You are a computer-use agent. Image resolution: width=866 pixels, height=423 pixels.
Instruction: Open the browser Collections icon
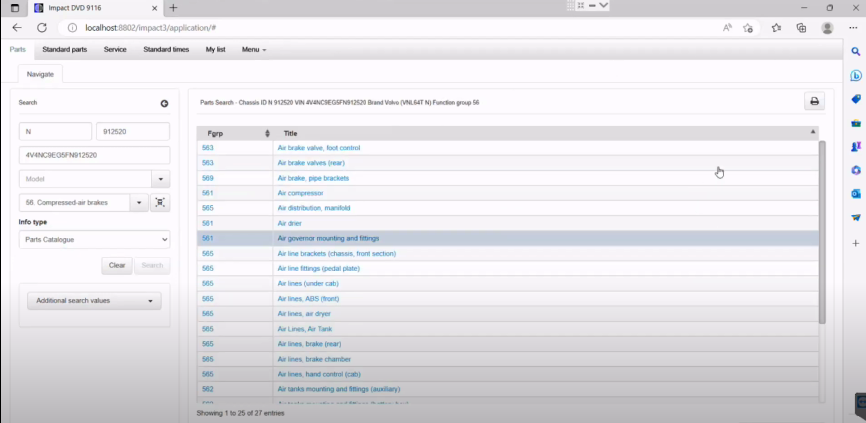point(801,27)
